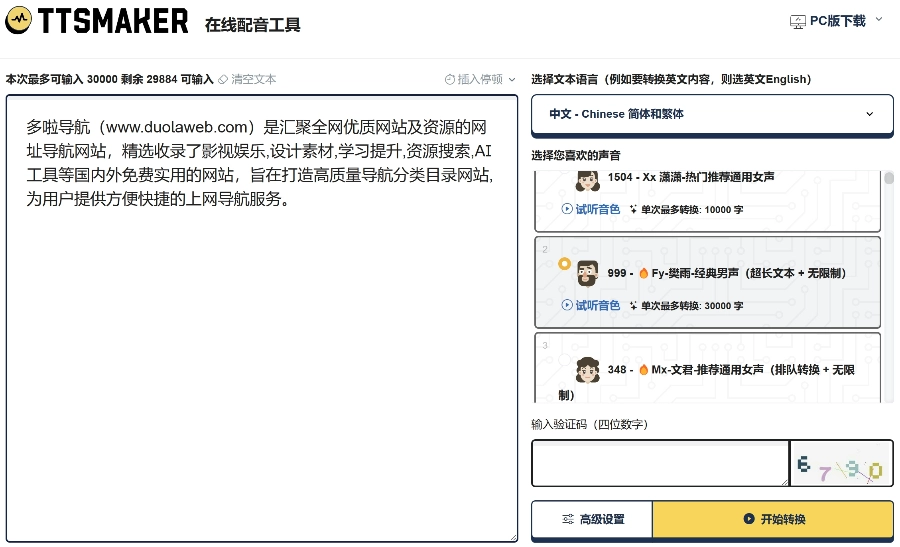Click the Mx-文君 female voice avatar
Image resolution: width=900 pixels, height=547 pixels.
pos(587,369)
